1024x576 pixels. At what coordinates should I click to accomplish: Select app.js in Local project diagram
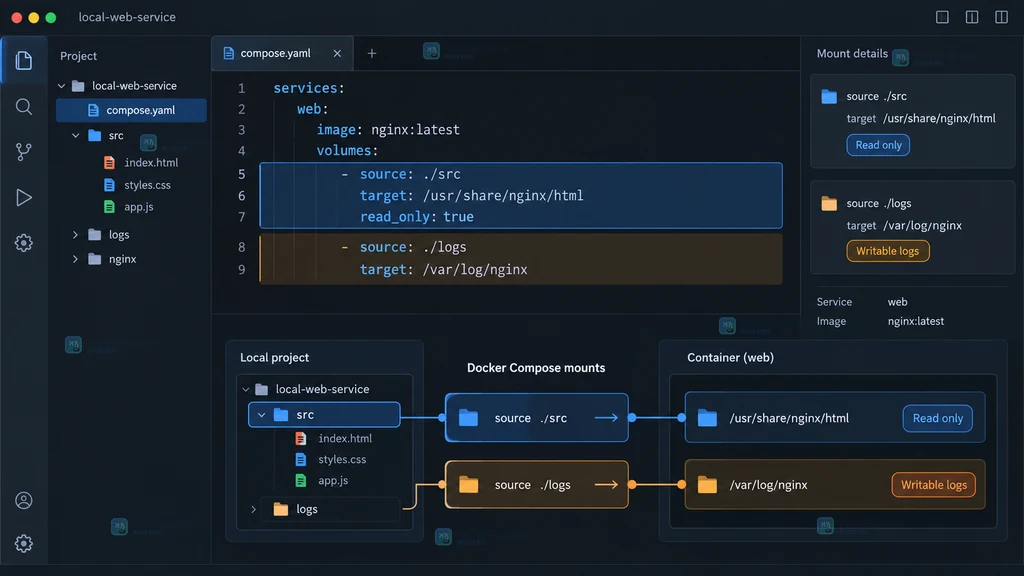point(321,480)
